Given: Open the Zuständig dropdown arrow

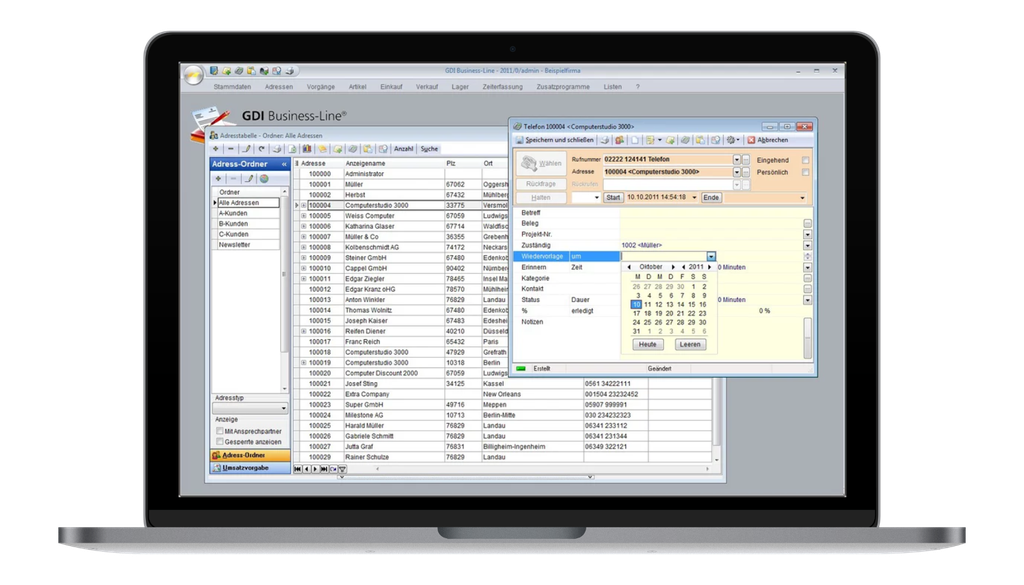Looking at the screenshot, I should pyautogui.click(x=808, y=245).
